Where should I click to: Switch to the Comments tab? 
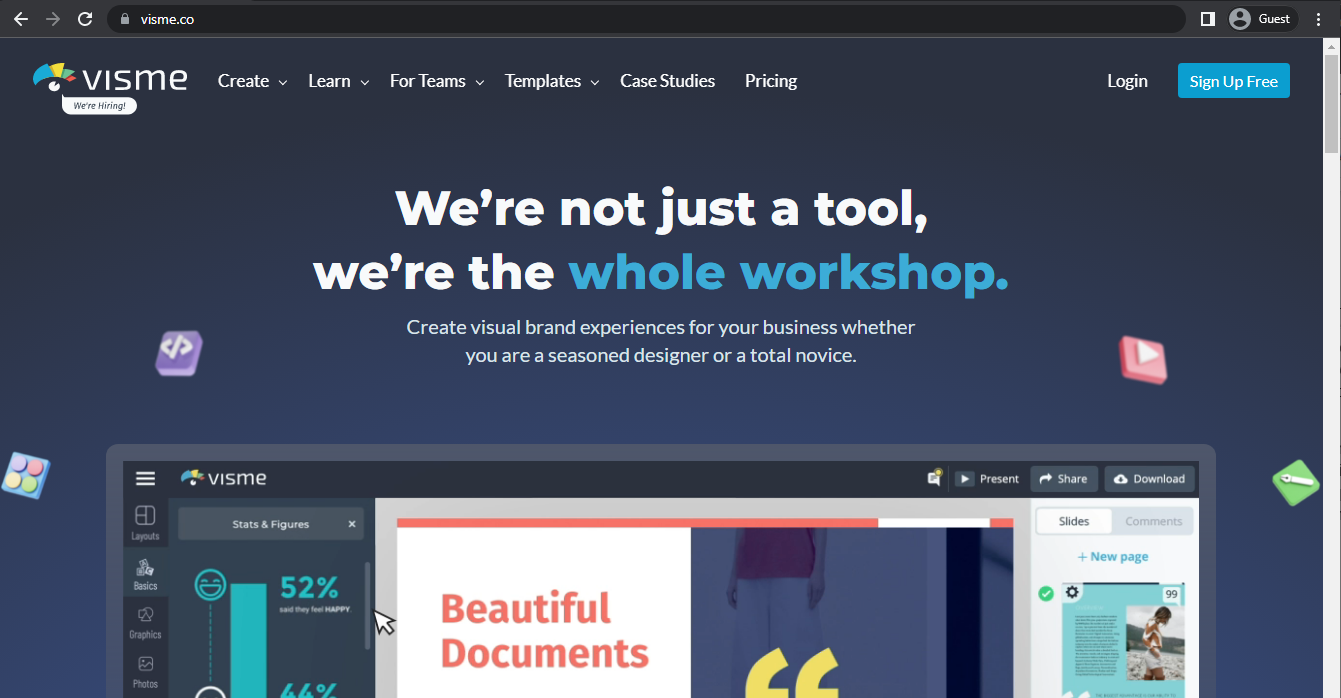coord(1153,521)
